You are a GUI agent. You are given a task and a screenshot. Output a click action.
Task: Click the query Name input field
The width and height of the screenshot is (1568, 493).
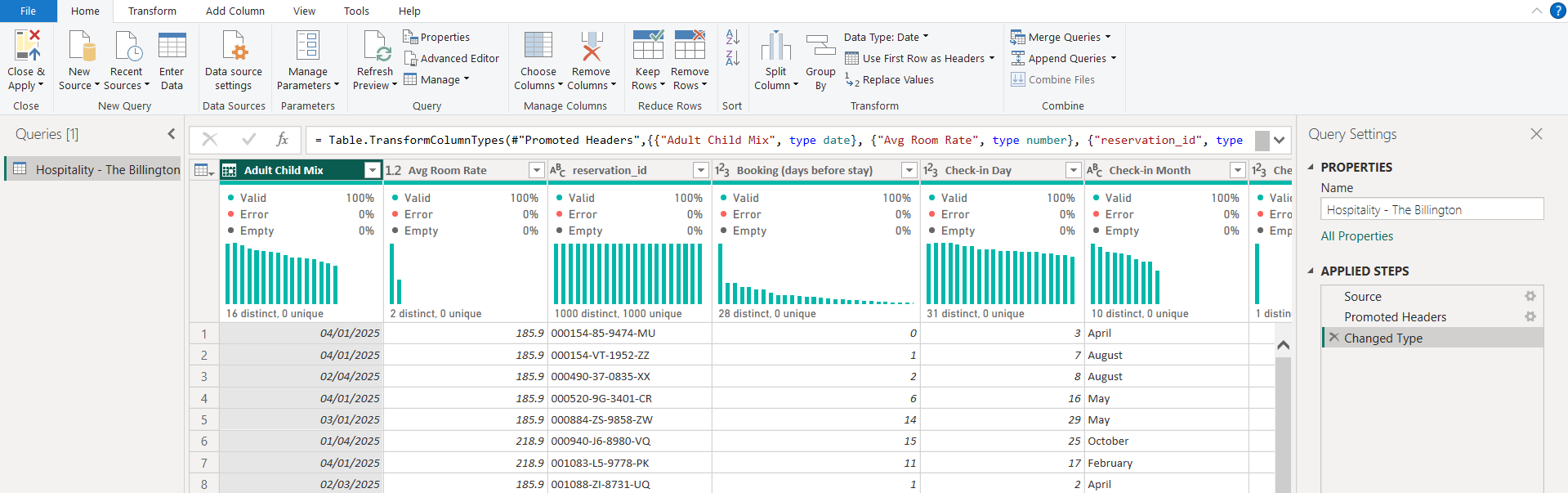click(x=1432, y=210)
